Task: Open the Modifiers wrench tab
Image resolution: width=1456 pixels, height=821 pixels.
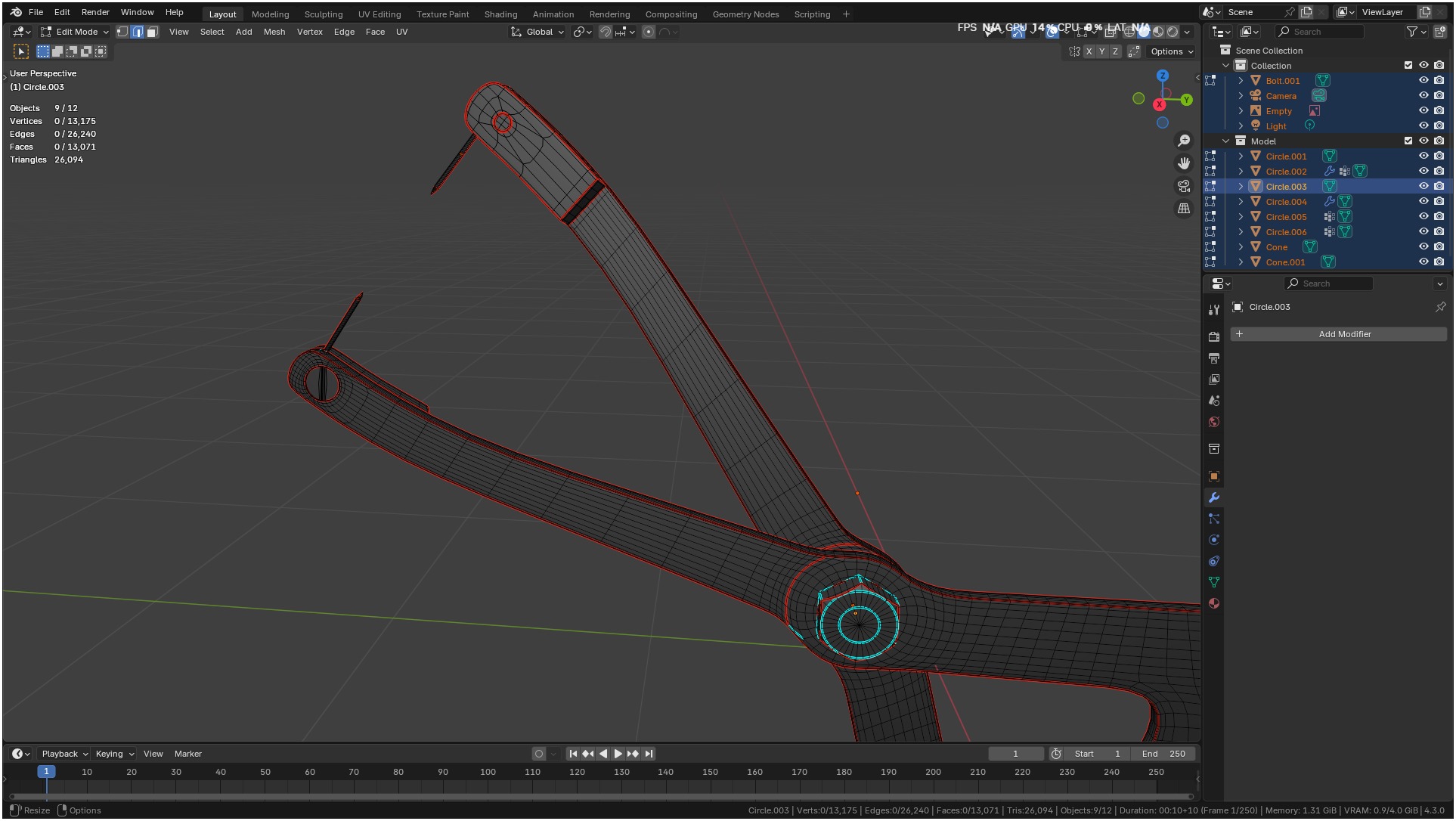Action: pos(1214,497)
